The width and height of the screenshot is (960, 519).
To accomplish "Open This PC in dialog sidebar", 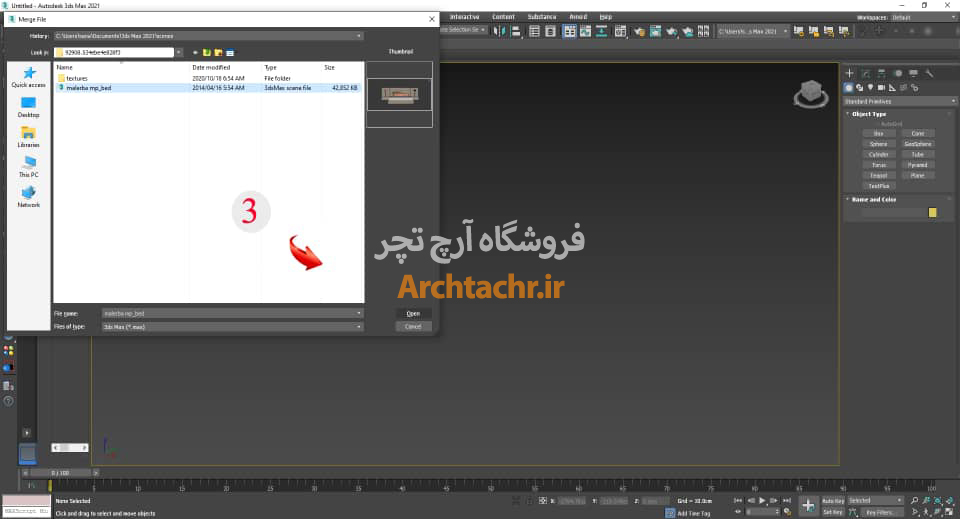I will tap(28, 166).
